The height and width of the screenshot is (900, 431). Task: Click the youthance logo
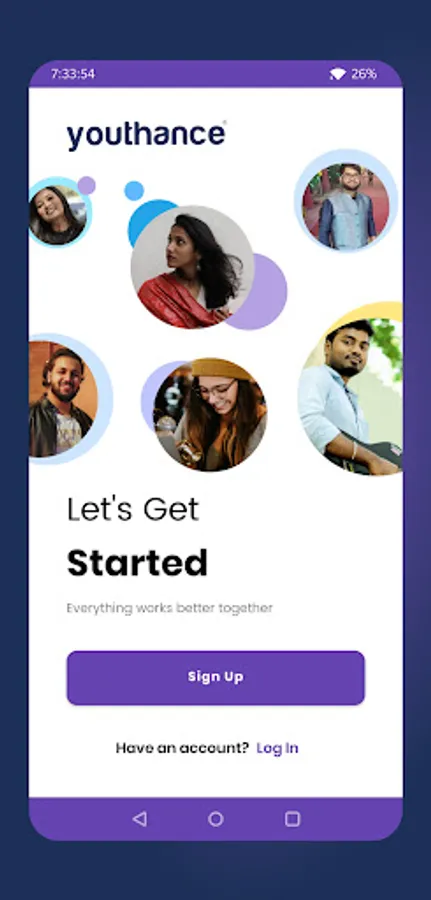[x=146, y=135]
